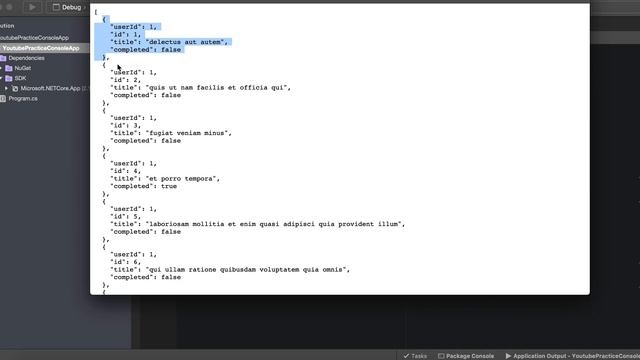Click the Run play button in the toolbar
Viewport: 640px width, 360px height.
(x=32, y=7)
